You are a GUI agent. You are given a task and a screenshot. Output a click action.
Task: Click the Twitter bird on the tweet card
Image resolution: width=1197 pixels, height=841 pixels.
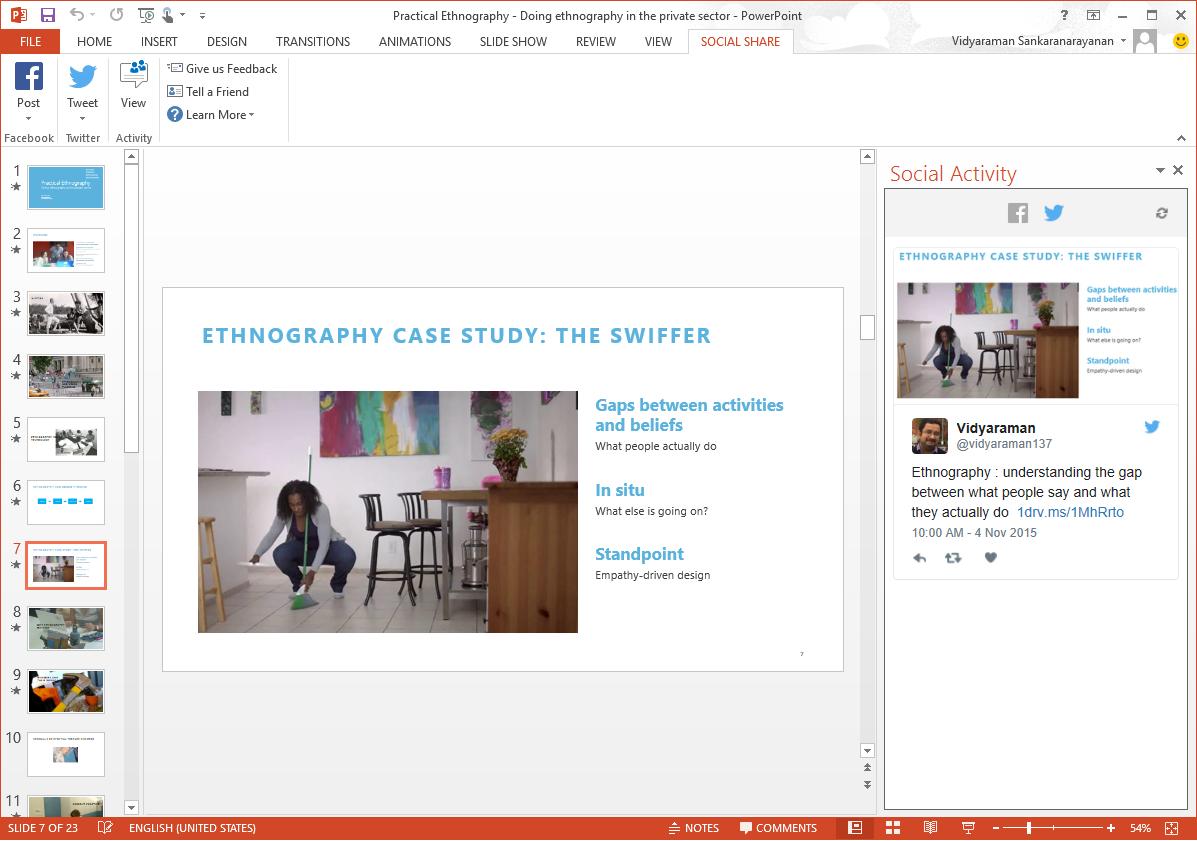coord(1152,427)
